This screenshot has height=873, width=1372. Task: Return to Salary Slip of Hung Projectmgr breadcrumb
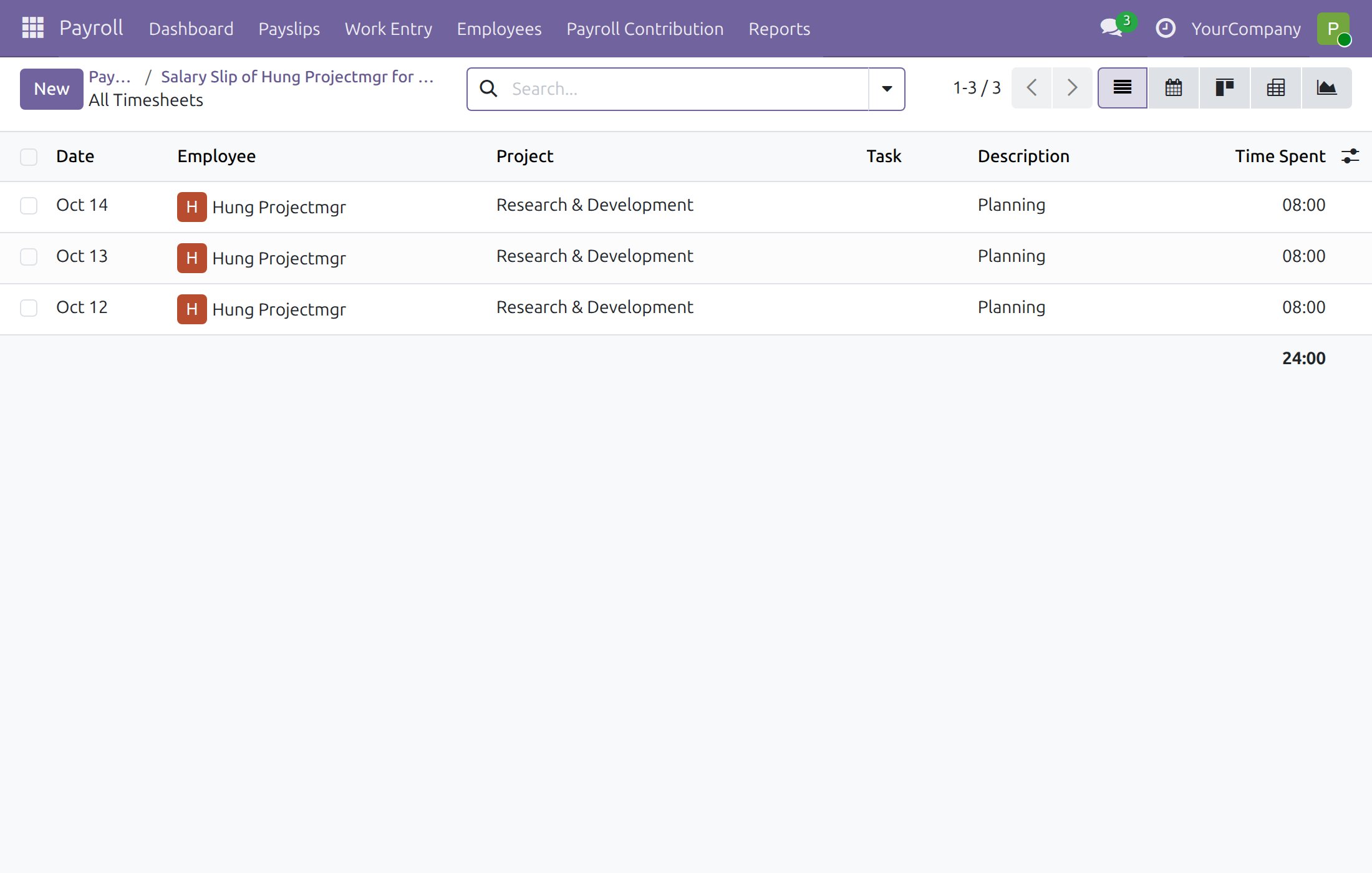pyautogui.click(x=297, y=77)
